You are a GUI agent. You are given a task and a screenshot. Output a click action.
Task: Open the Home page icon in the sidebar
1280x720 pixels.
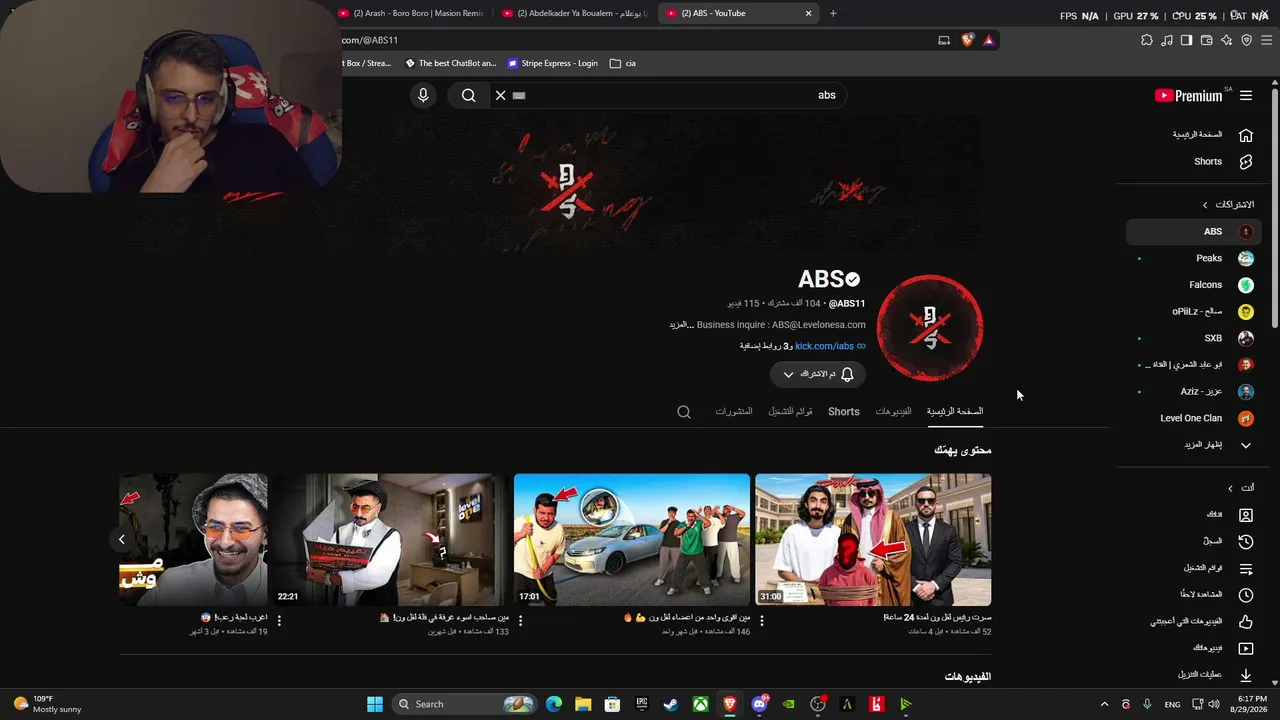1246,135
